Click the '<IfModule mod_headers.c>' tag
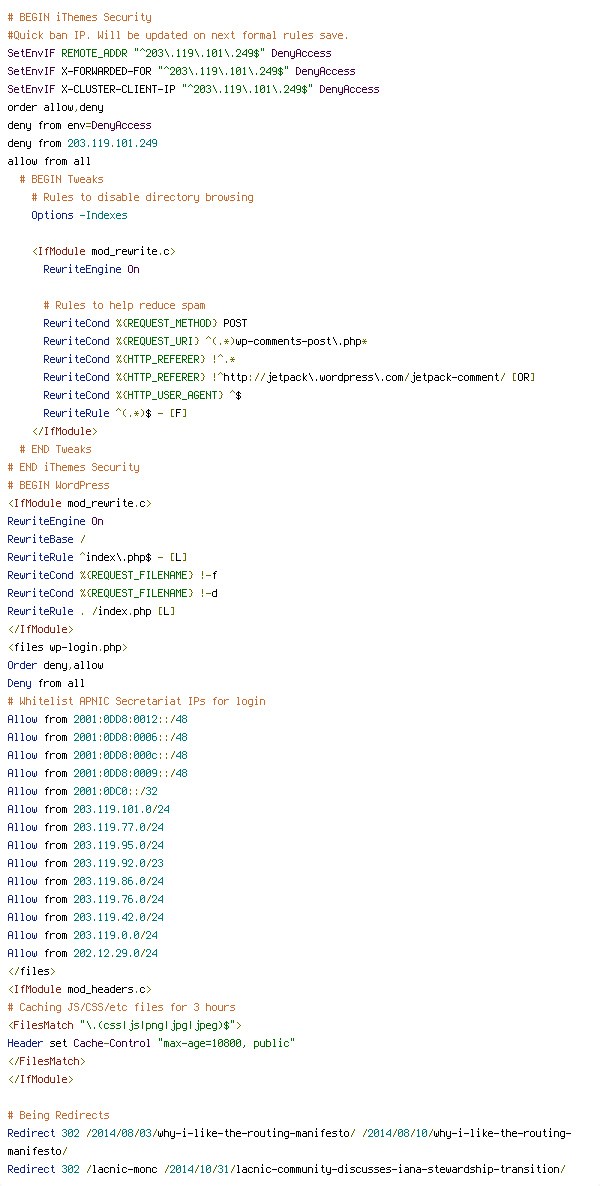The height and width of the screenshot is (1186, 600). pyautogui.click(x=79, y=990)
